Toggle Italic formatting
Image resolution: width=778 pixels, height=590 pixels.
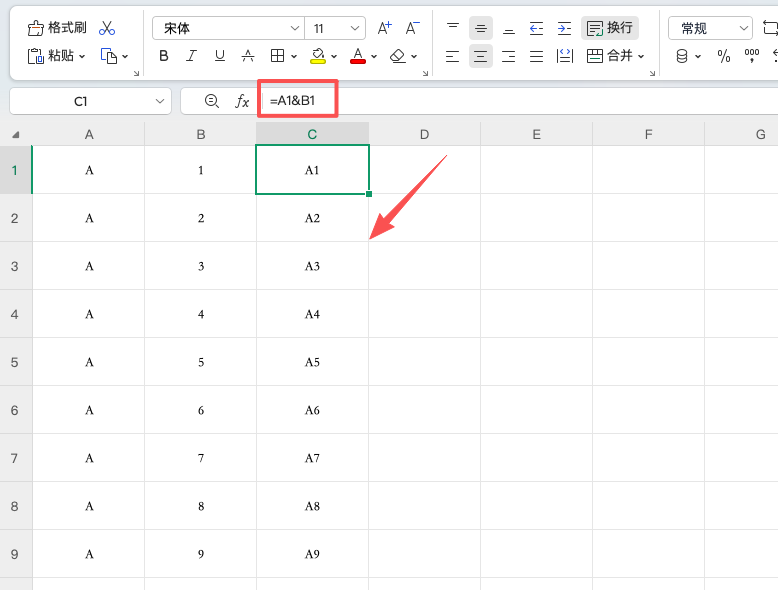coord(192,56)
